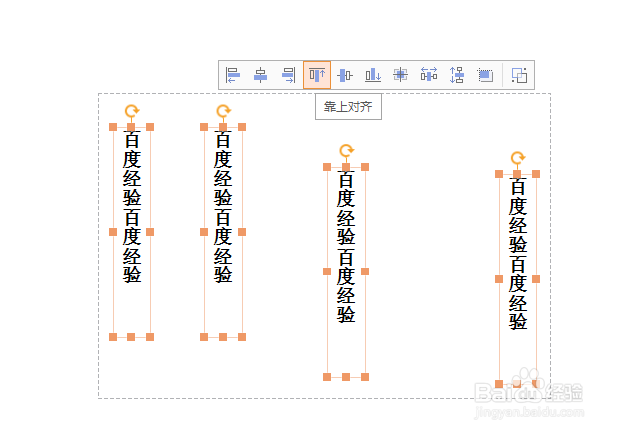Click the dotted-frame shape icon before the divider
This screenshot has width=619, height=434.
click(x=485, y=75)
